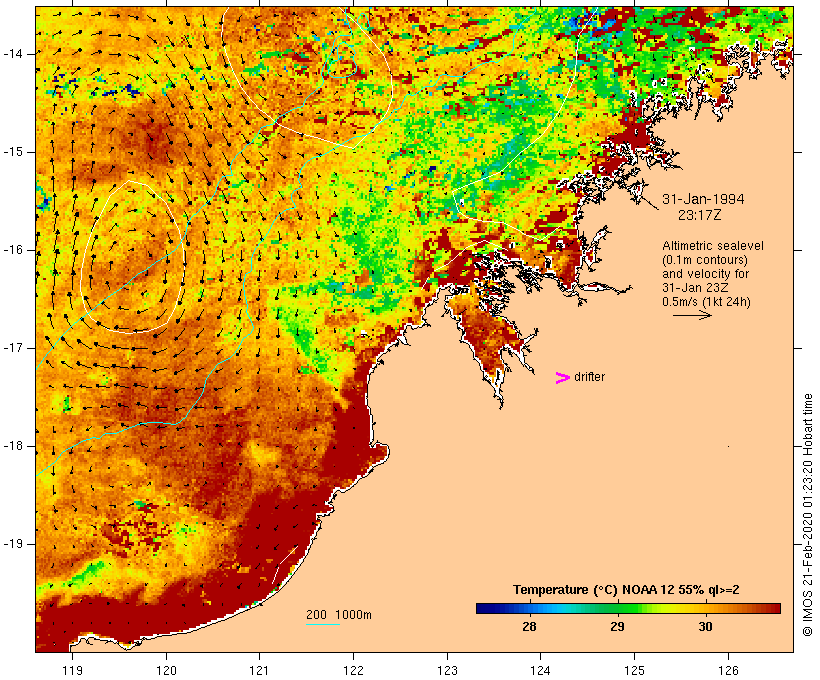Click latitude axis label '-19'
The image size is (820, 680).
coord(13,544)
